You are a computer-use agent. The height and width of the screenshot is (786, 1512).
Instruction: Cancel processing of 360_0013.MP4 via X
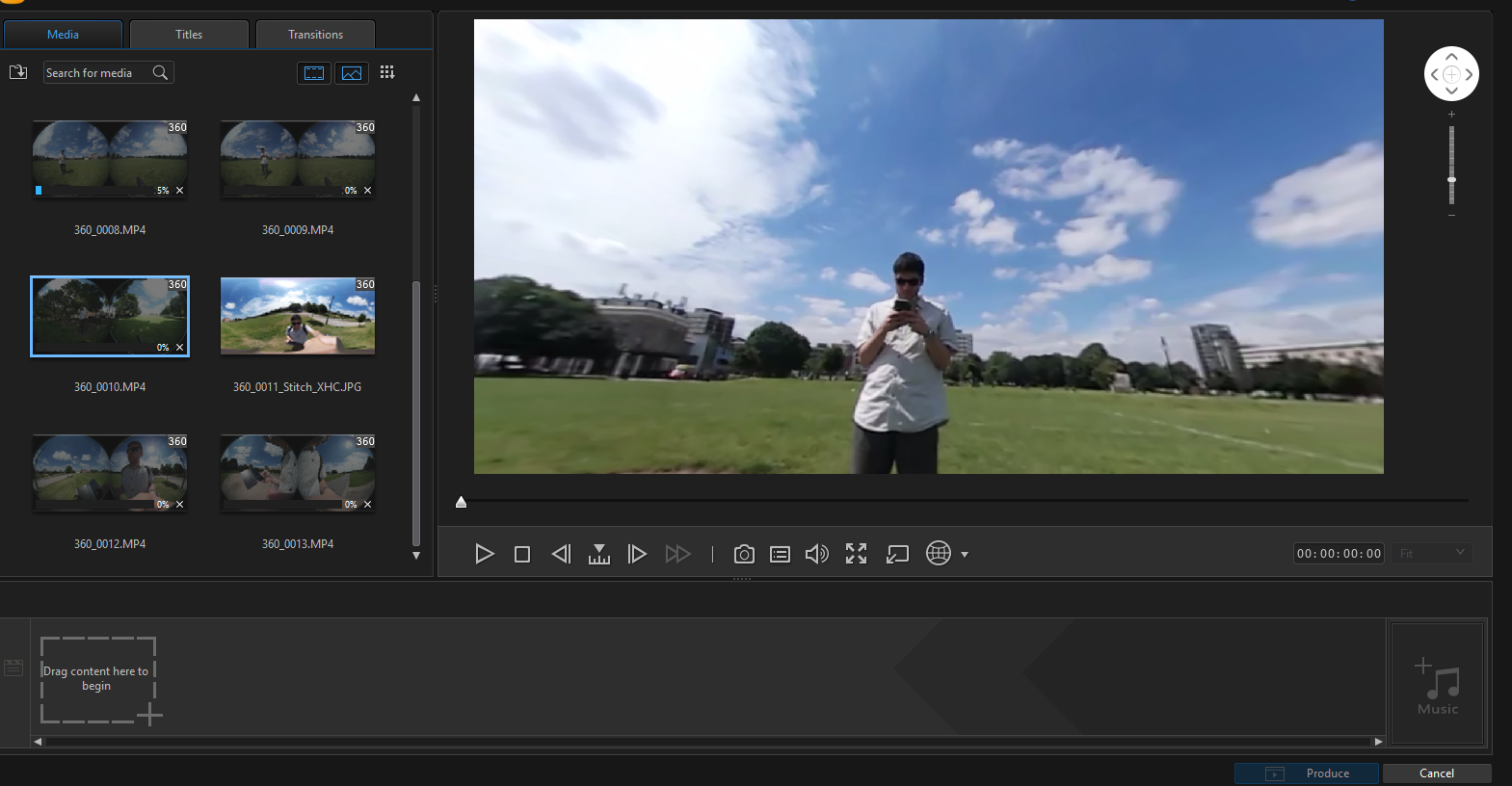pyautogui.click(x=367, y=505)
